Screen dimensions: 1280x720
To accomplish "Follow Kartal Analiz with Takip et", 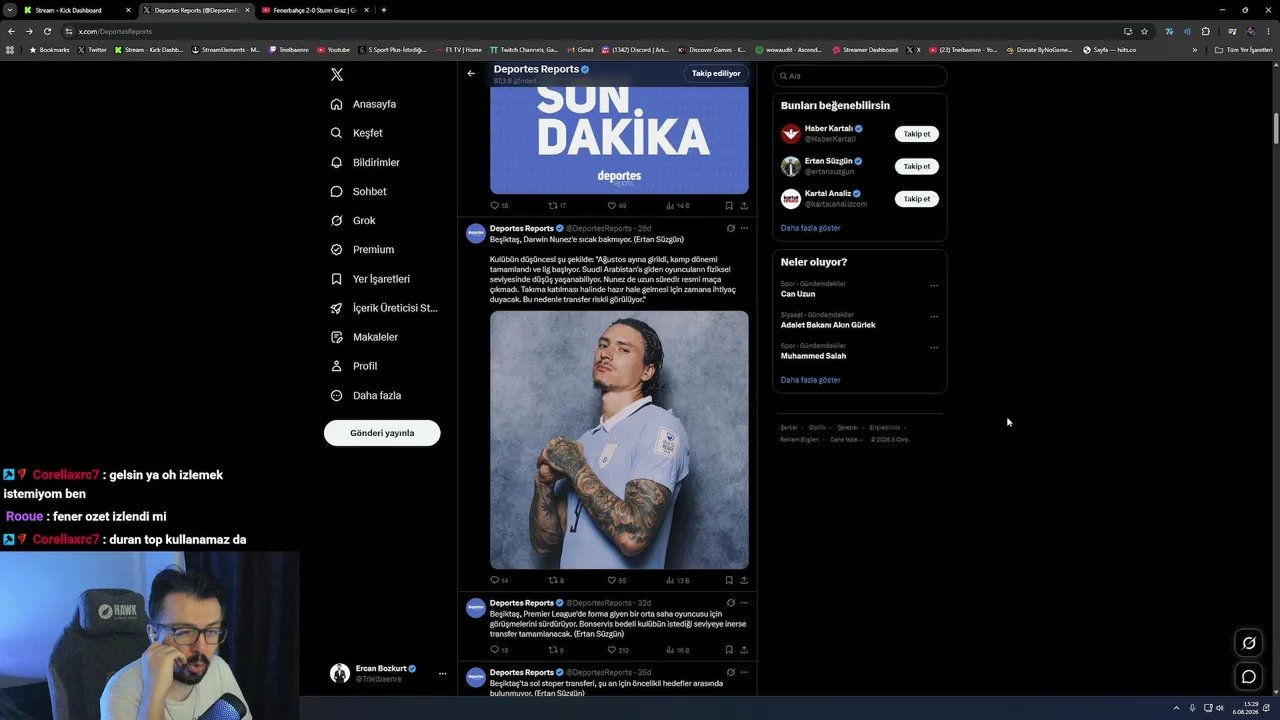I will pyautogui.click(x=916, y=199).
